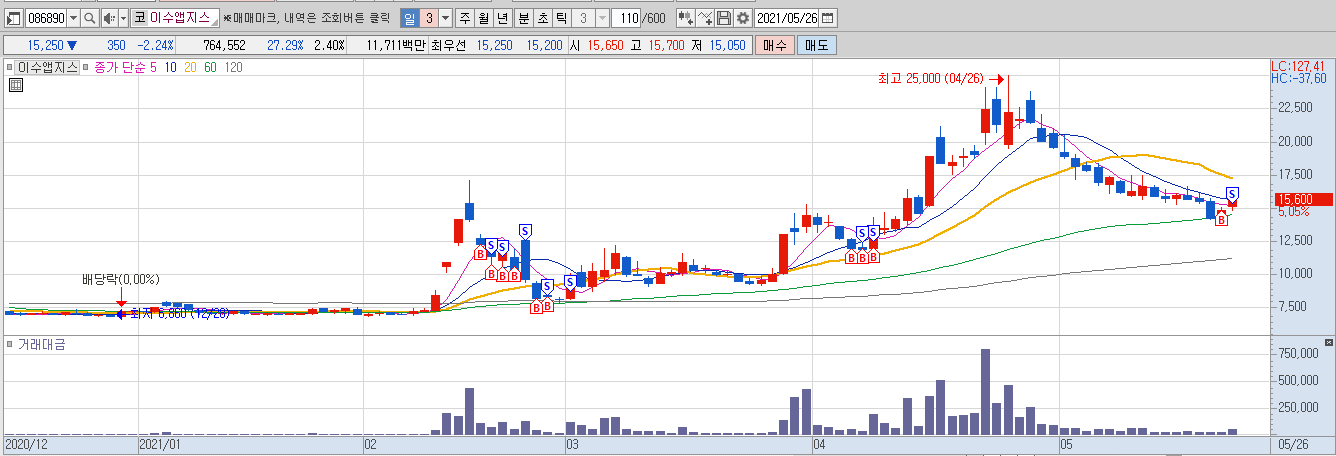
Task: Open chart settings via the gear icon
Action: [742, 18]
